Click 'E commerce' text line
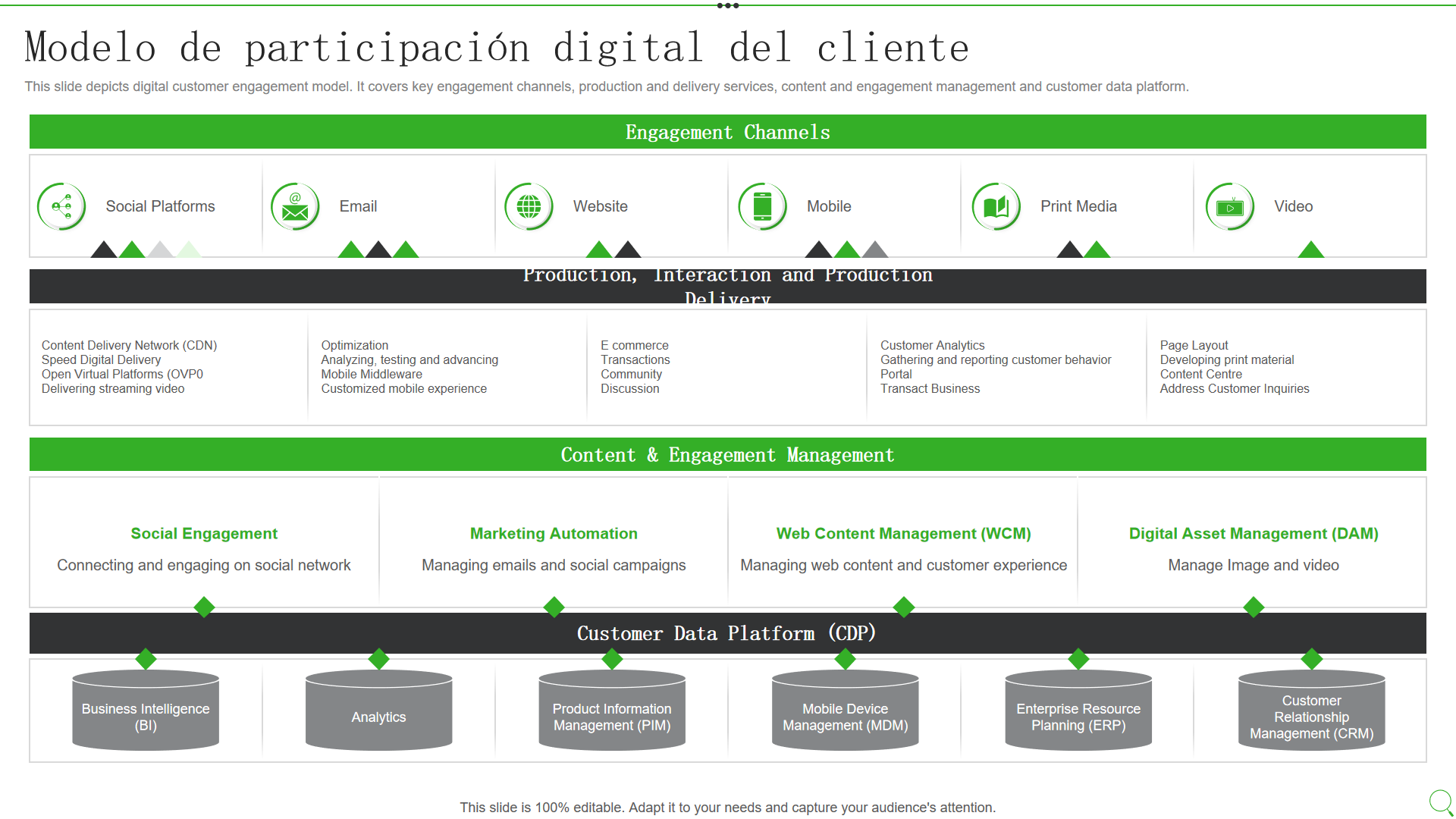The height and width of the screenshot is (819, 1456). [635, 345]
